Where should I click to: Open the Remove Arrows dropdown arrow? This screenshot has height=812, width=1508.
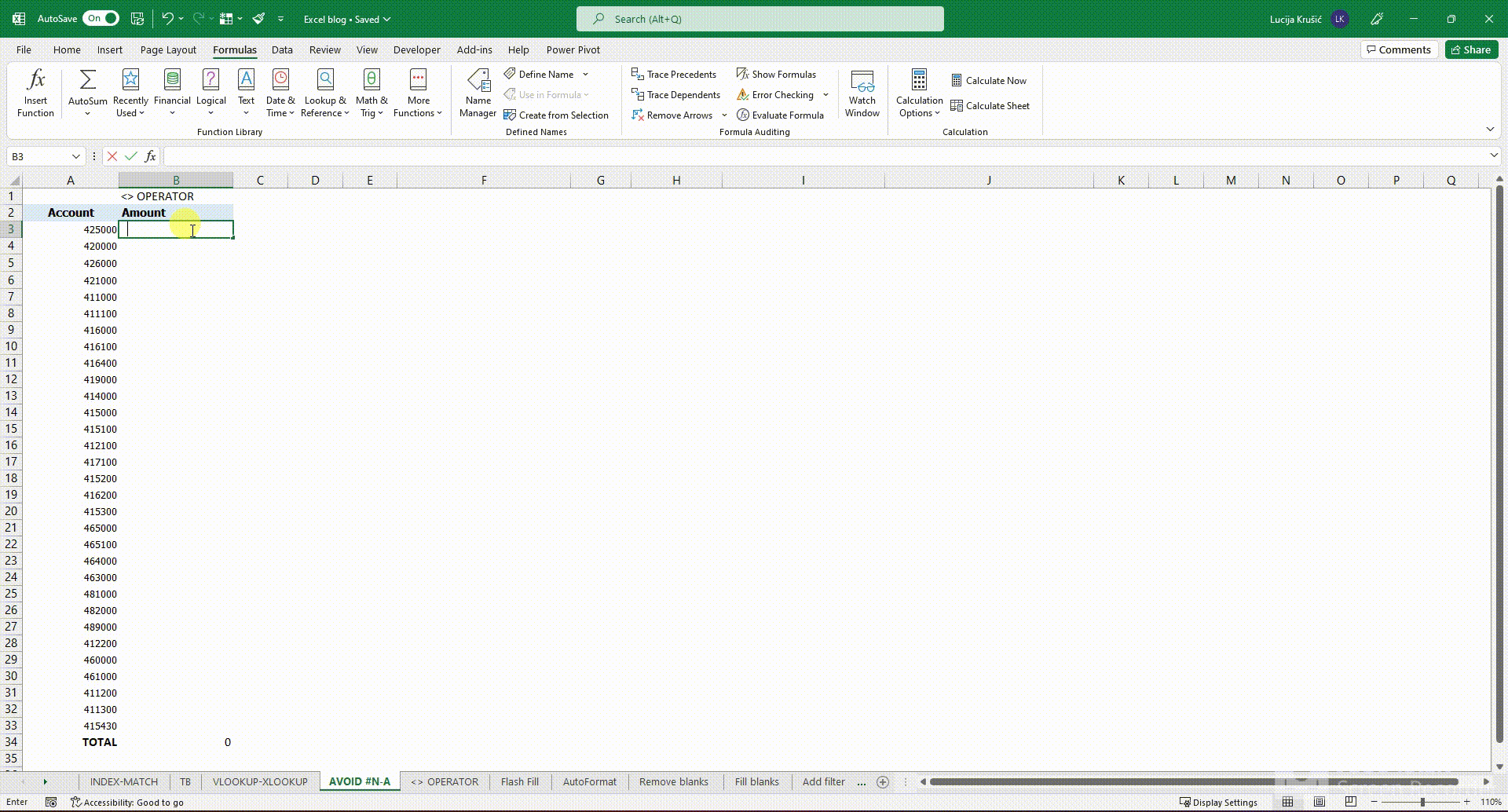[x=724, y=115]
